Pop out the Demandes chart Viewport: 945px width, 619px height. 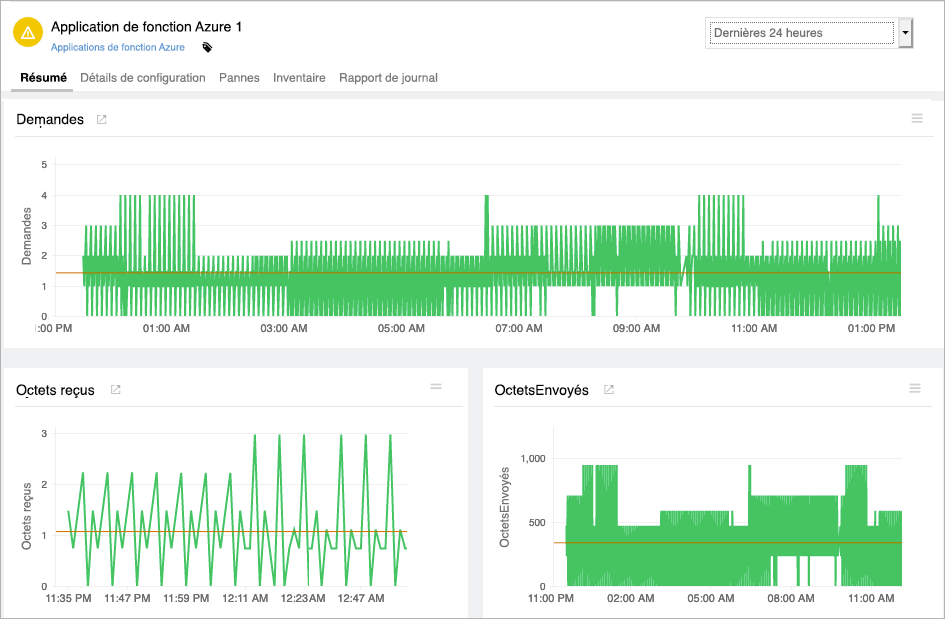[x=100, y=119]
